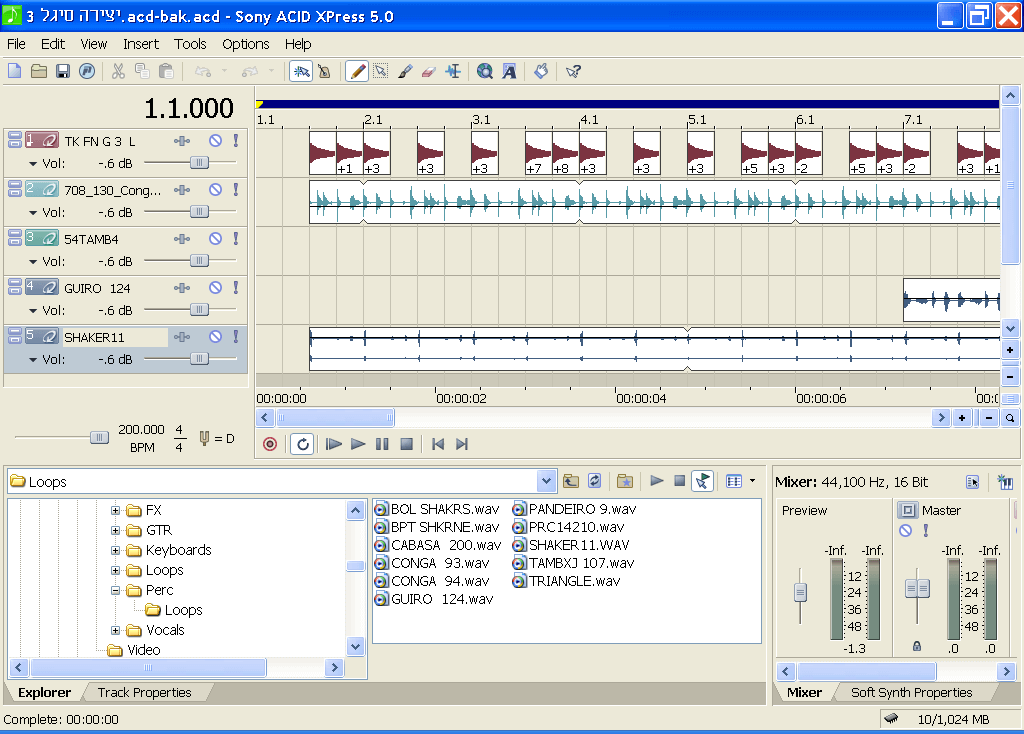
Task: Mute the GUIRO 124 track
Action: (215, 288)
